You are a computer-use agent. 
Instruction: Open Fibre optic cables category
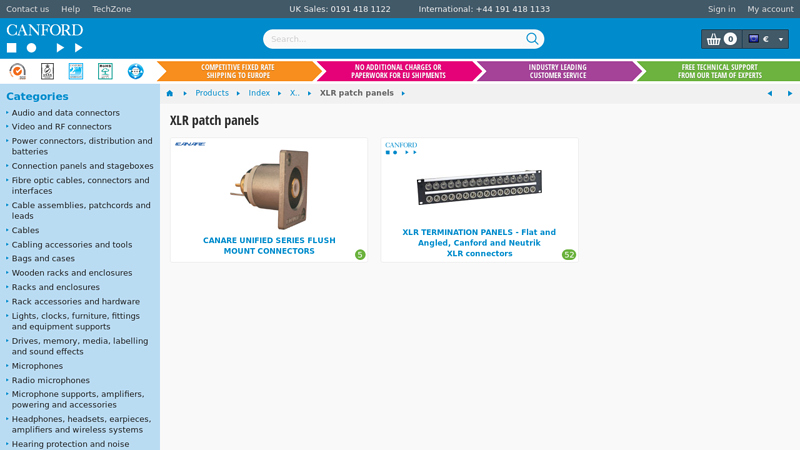pos(80,185)
